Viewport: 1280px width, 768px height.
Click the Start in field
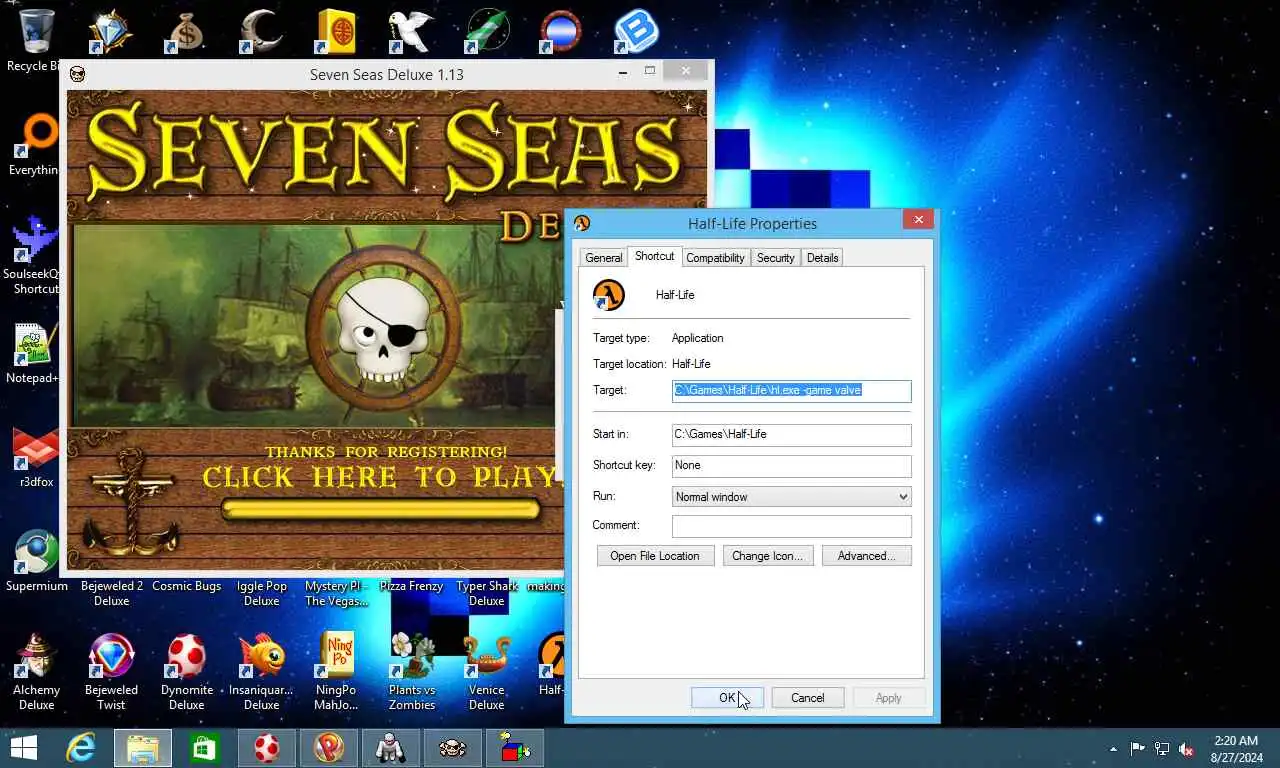coord(792,435)
